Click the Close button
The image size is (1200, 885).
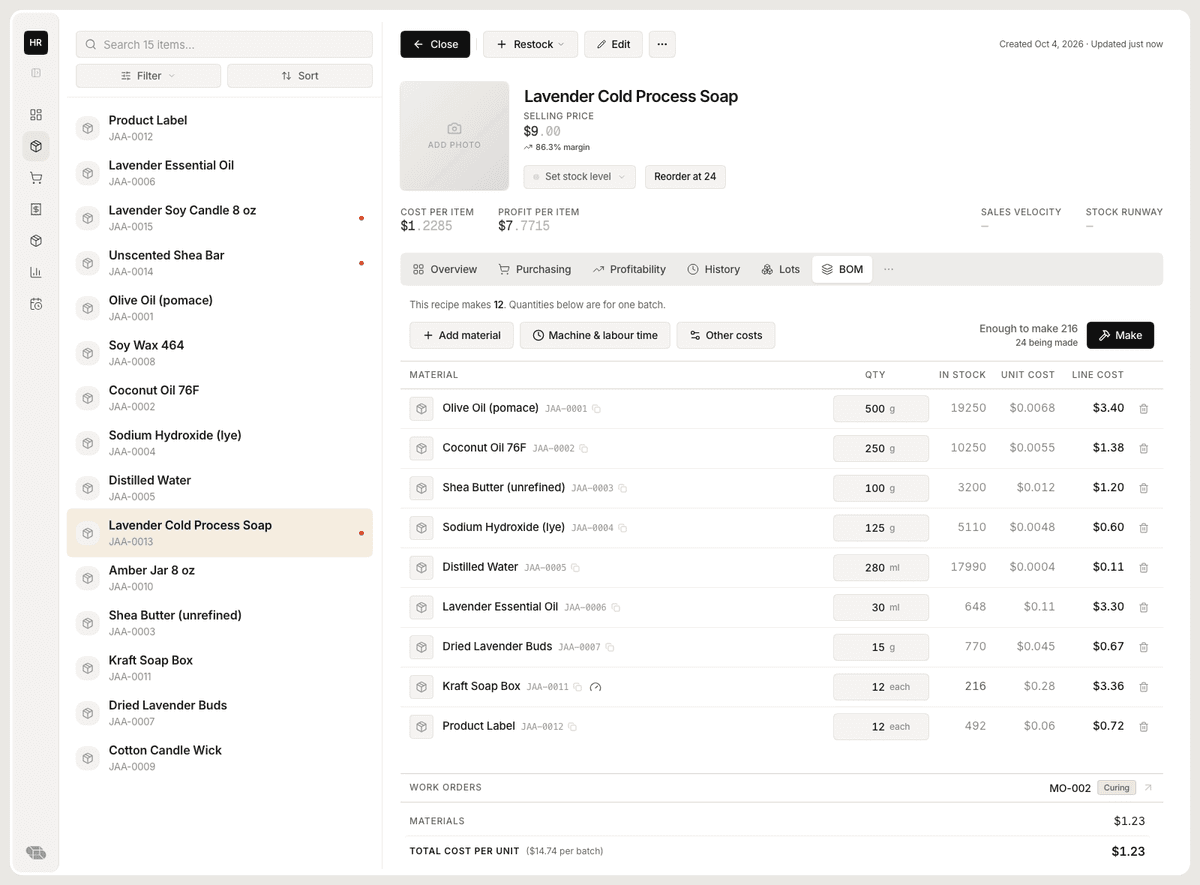435,44
